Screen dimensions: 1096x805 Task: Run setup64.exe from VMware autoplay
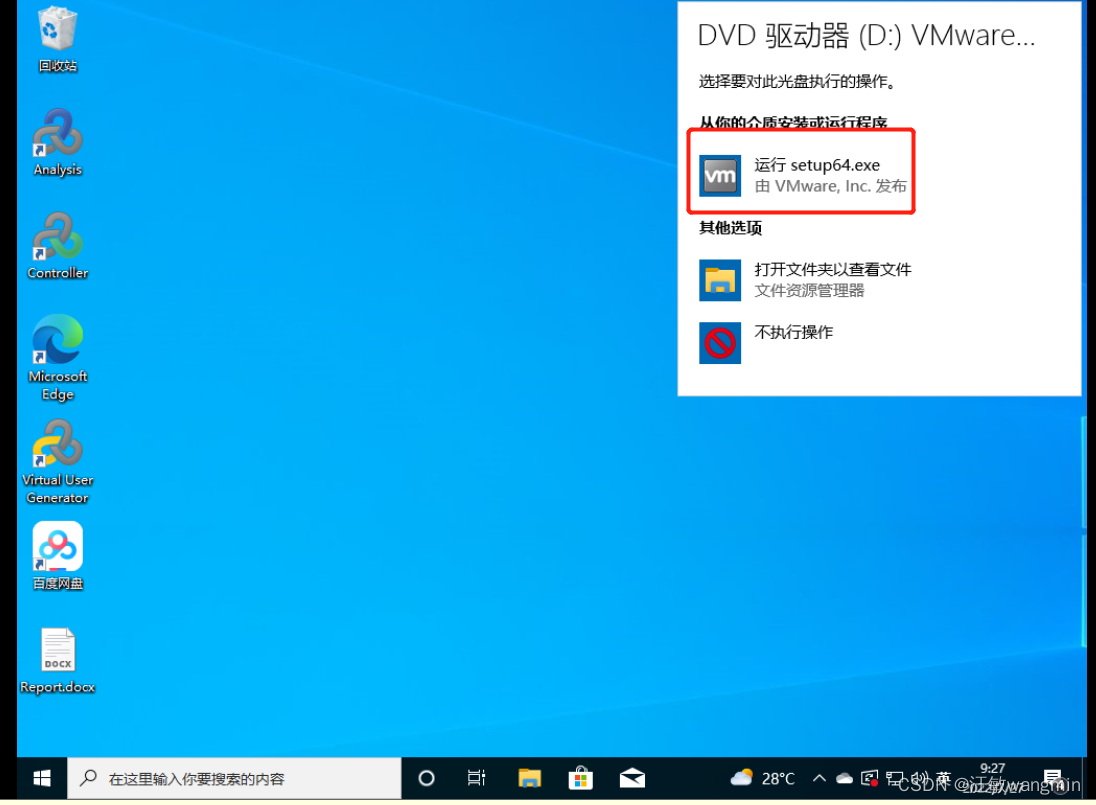802,175
